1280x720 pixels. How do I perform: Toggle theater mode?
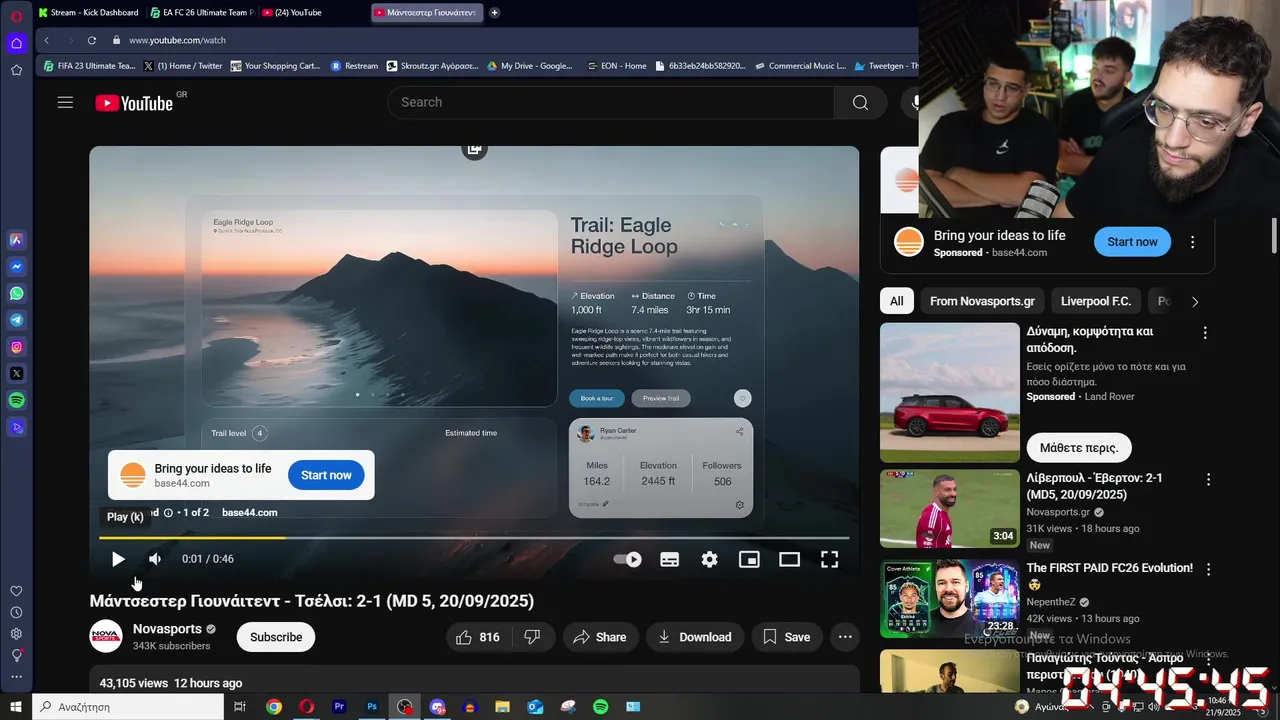[789, 559]
